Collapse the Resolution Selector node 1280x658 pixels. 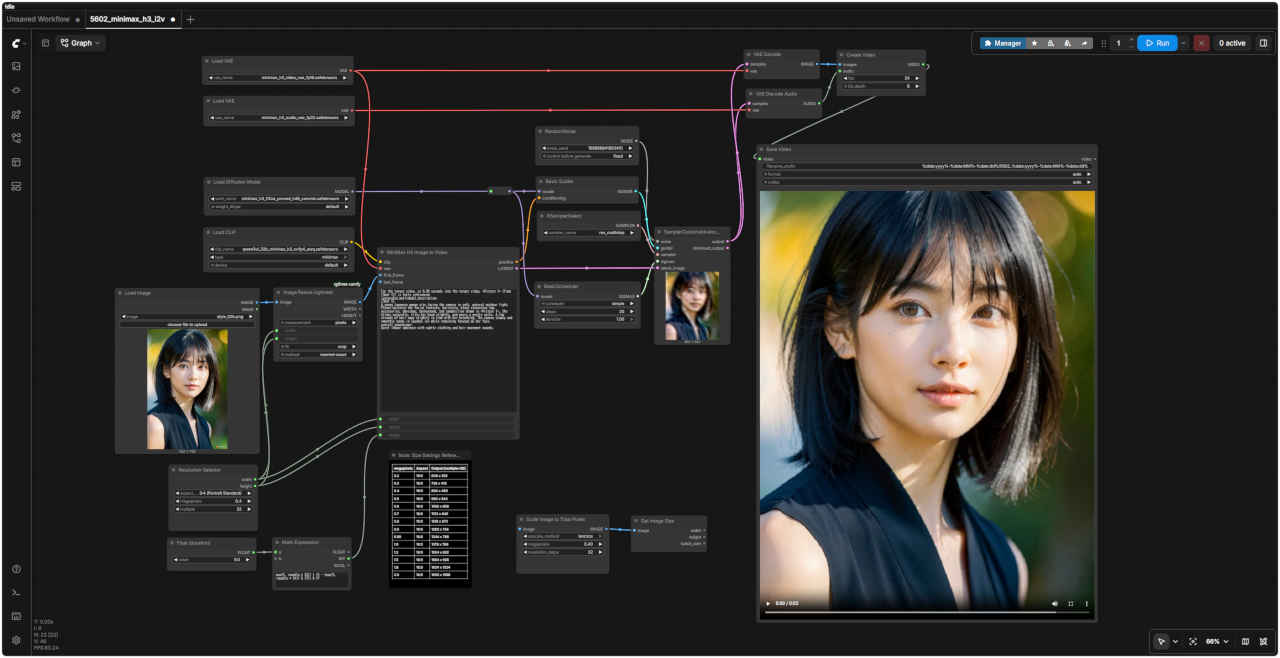tap(173, 469)
